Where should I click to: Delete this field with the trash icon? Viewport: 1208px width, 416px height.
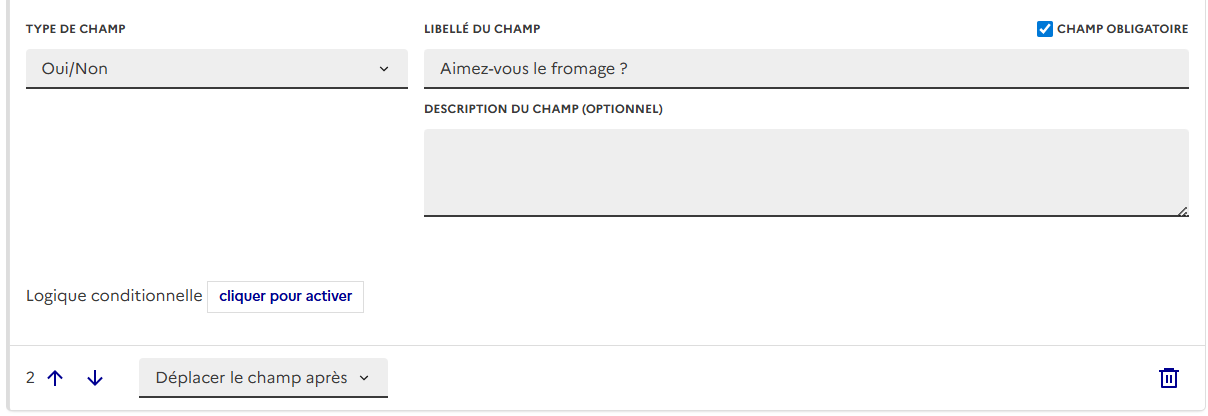click(x=1168, y=378)
